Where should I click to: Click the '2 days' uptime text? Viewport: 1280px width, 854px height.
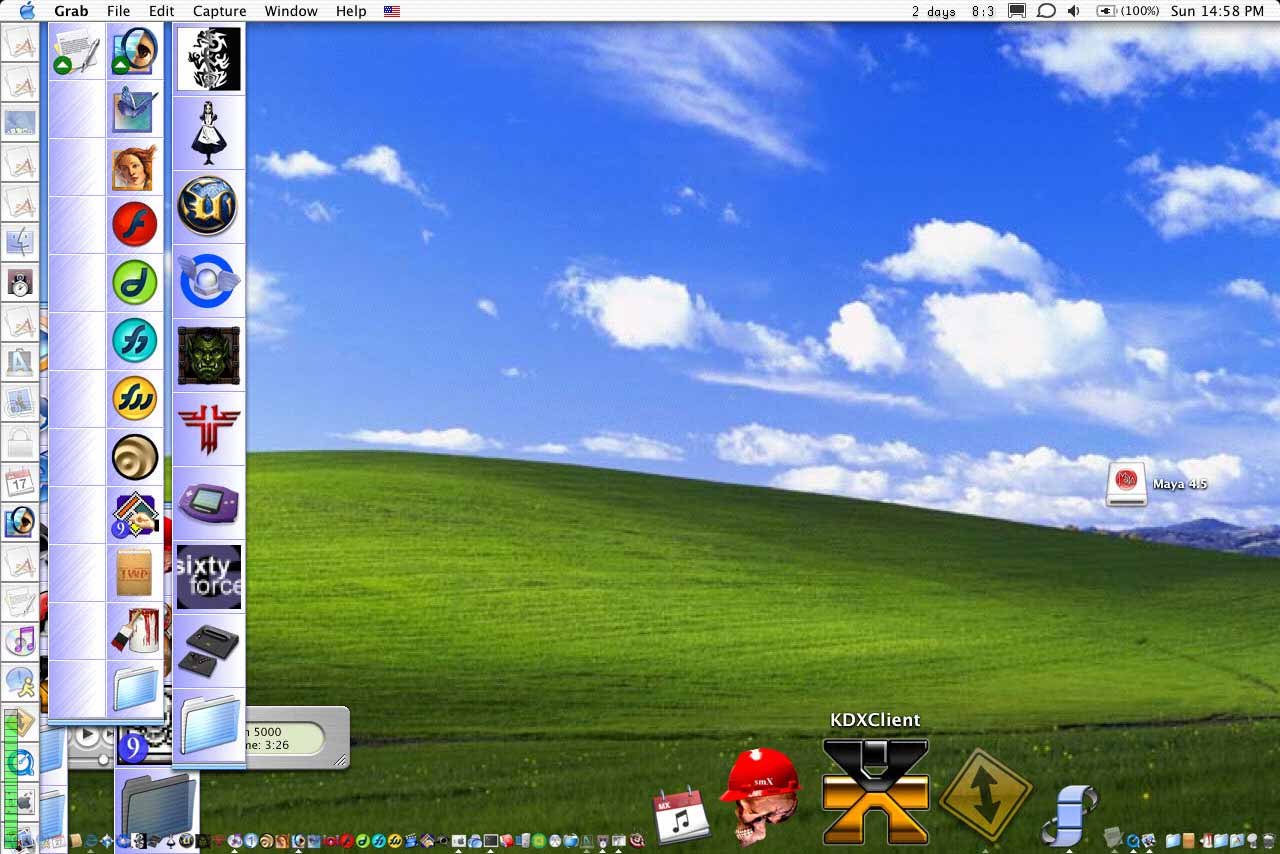click(x=934, y=11)
